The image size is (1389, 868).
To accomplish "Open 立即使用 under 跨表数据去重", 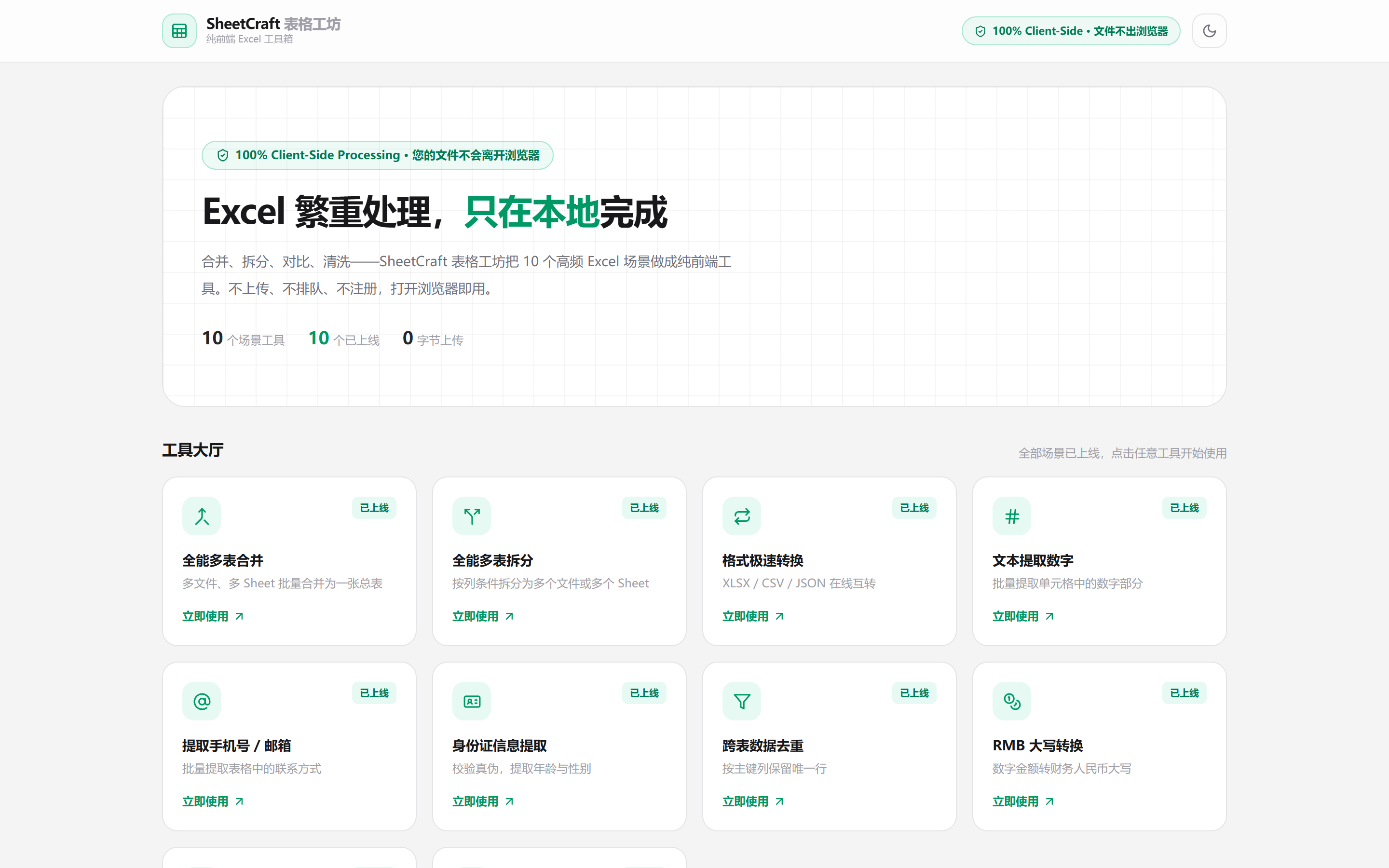I will [x=753, y=801].
